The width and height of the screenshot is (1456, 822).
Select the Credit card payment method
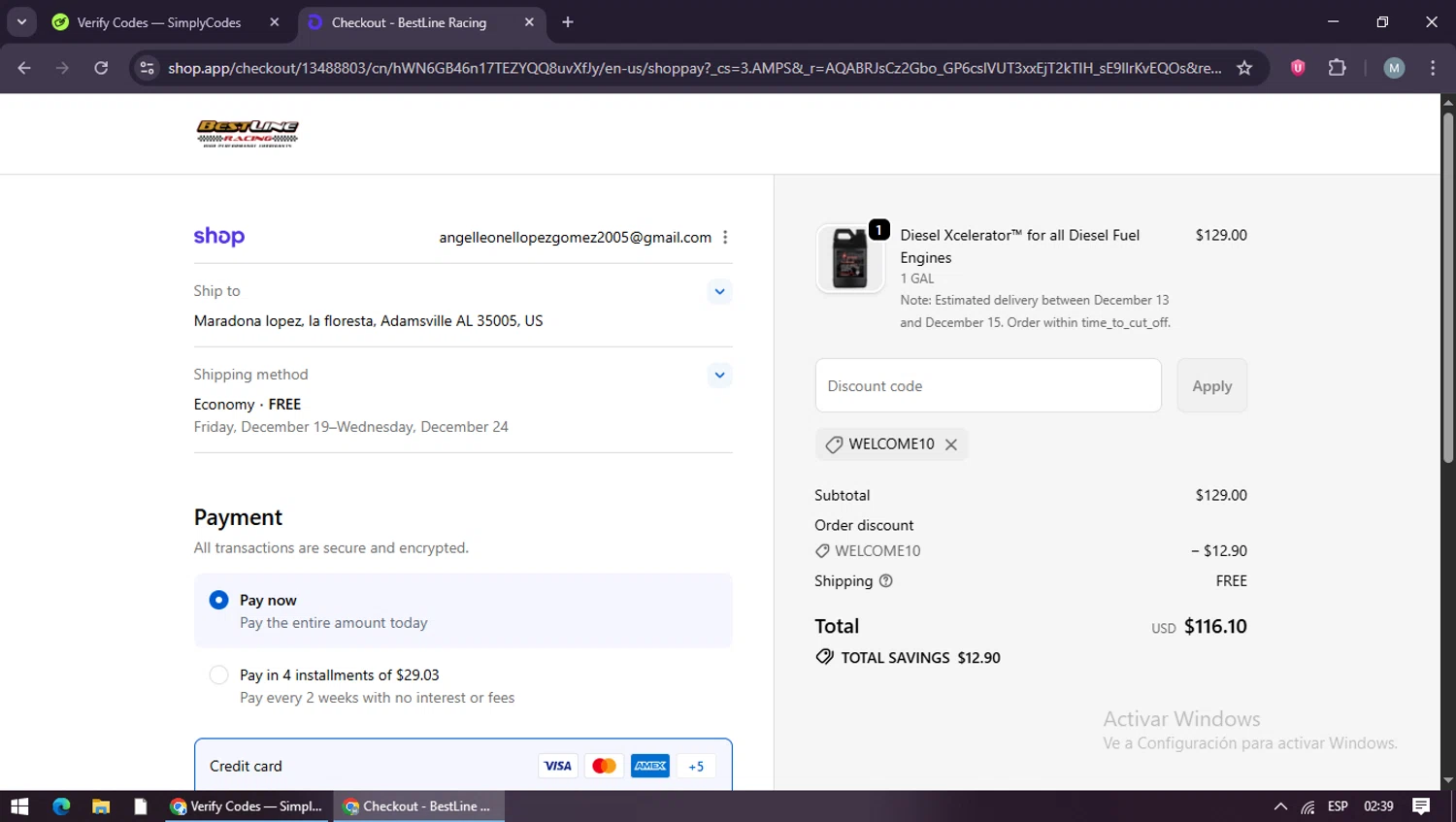pos(463,766)
